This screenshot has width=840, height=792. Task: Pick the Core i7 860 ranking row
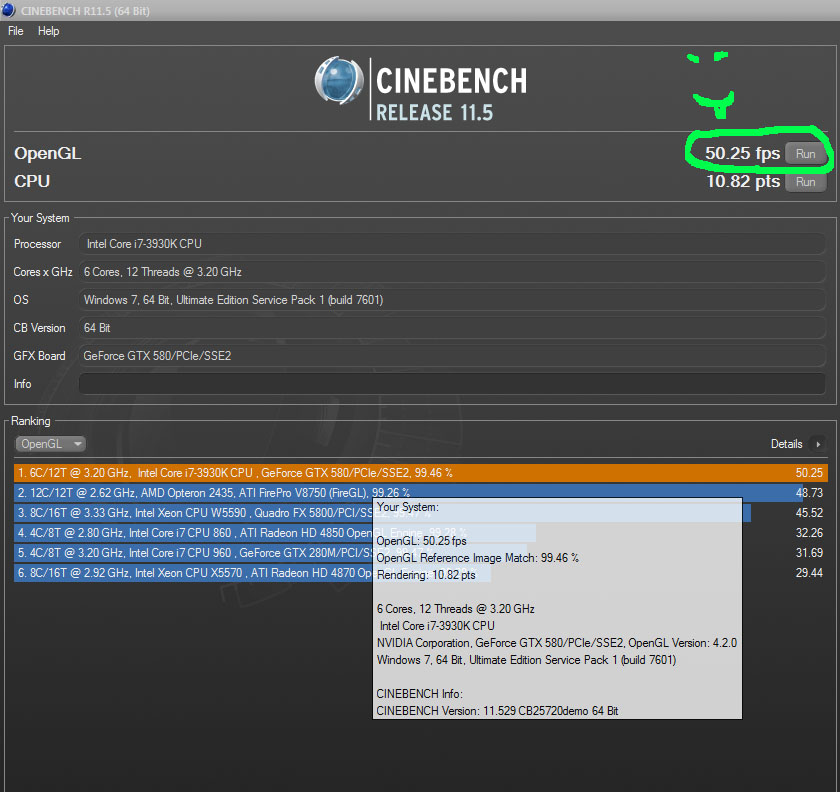pos(190,533)
